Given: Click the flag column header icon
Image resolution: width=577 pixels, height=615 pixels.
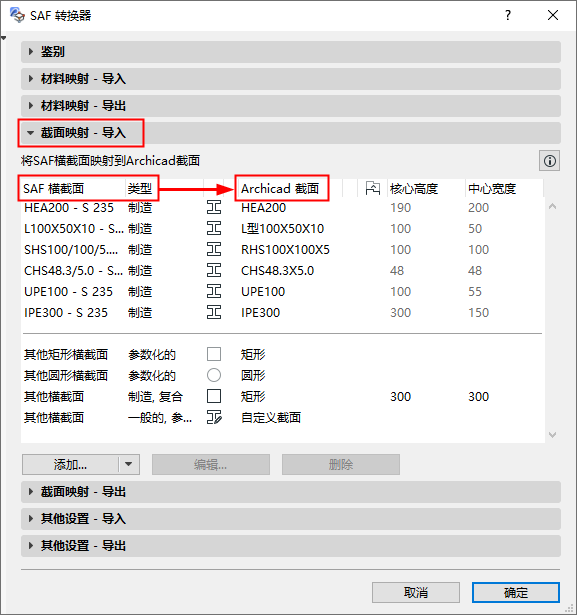Looking at the screenshot, I should click(373, 189).
